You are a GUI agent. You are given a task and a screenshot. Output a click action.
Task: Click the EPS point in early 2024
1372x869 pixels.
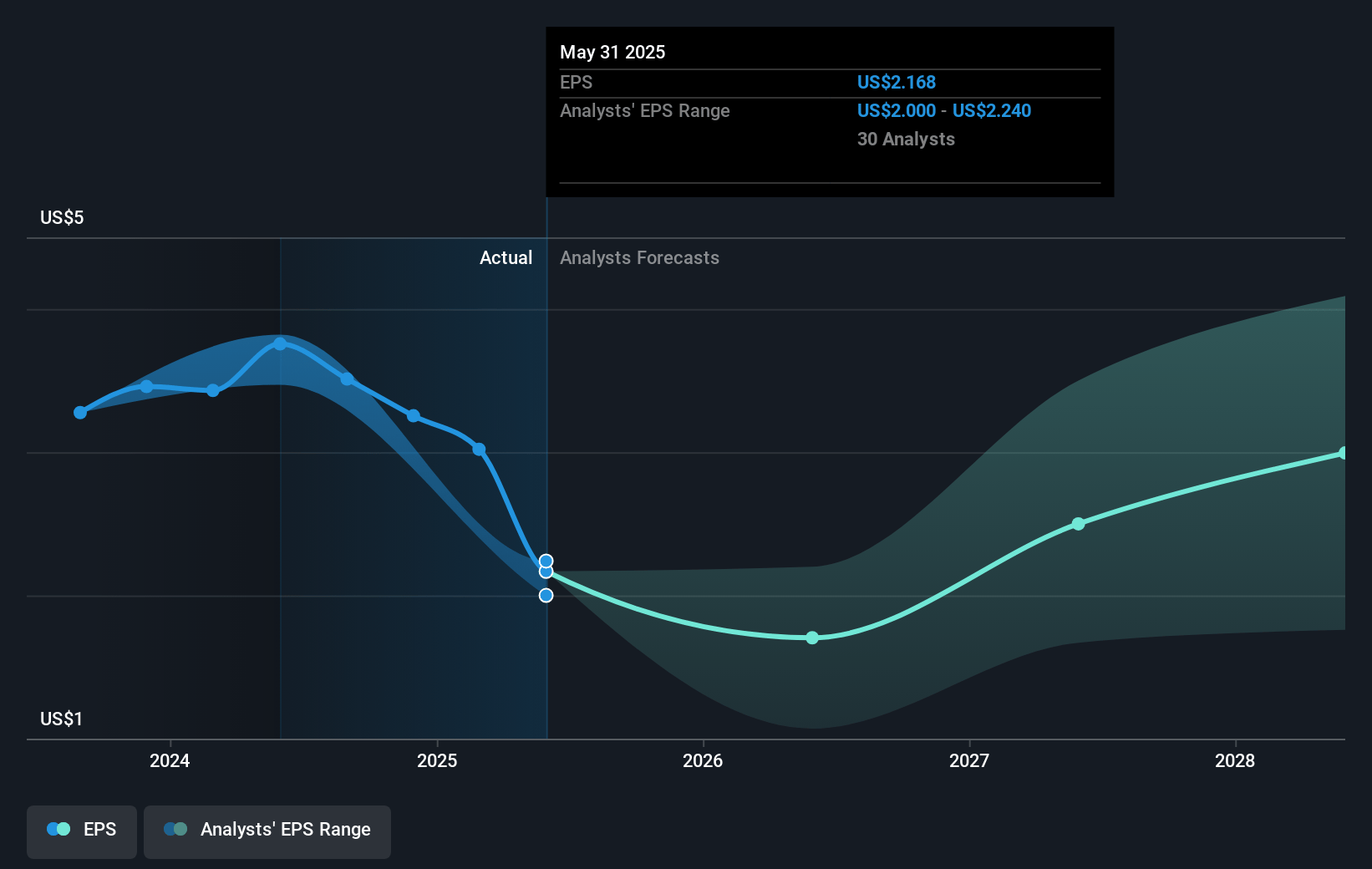pos(213,390)
